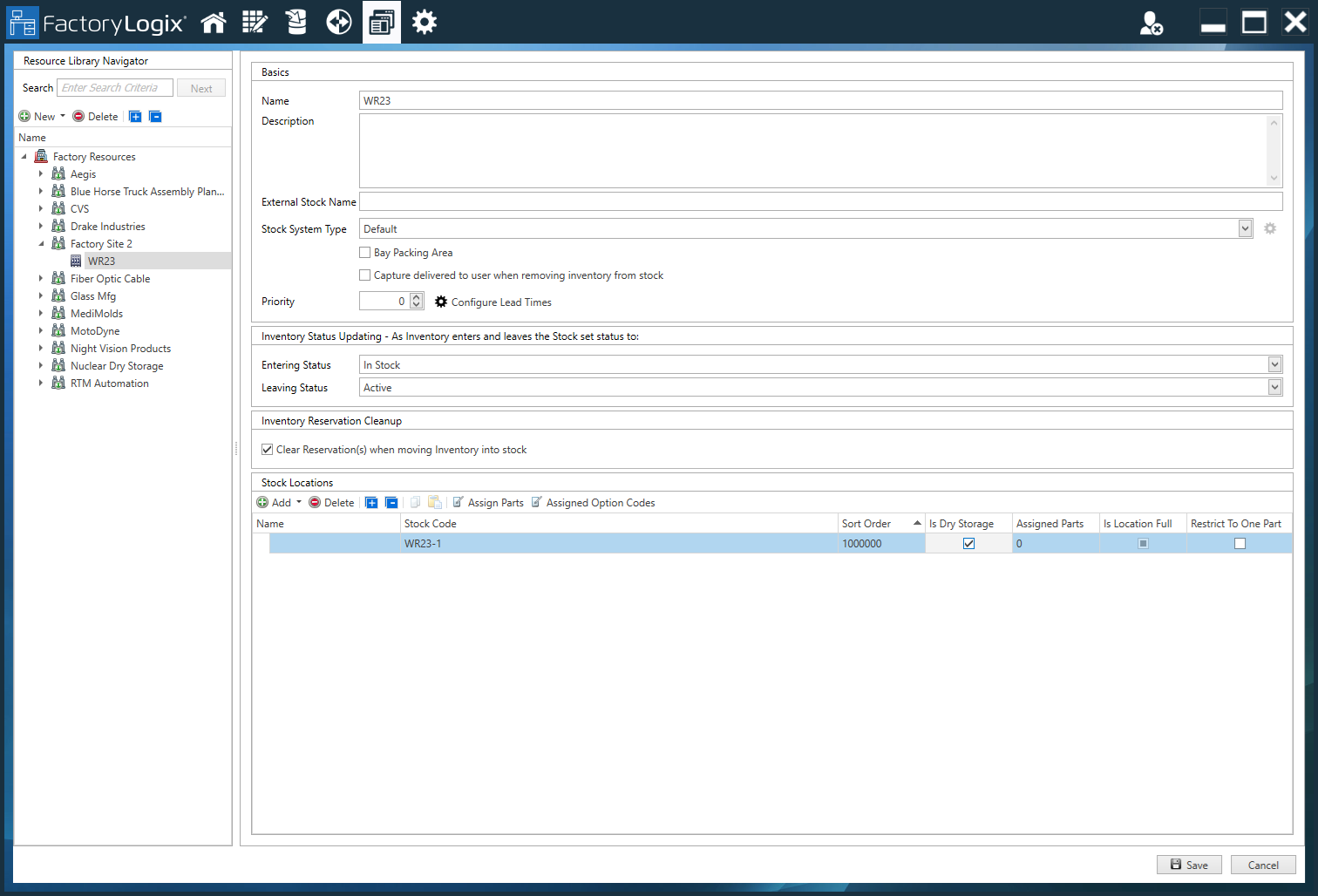Increase the Priority spinner value
This screenshot has height=896, width=1318.
tap(417, 297)
